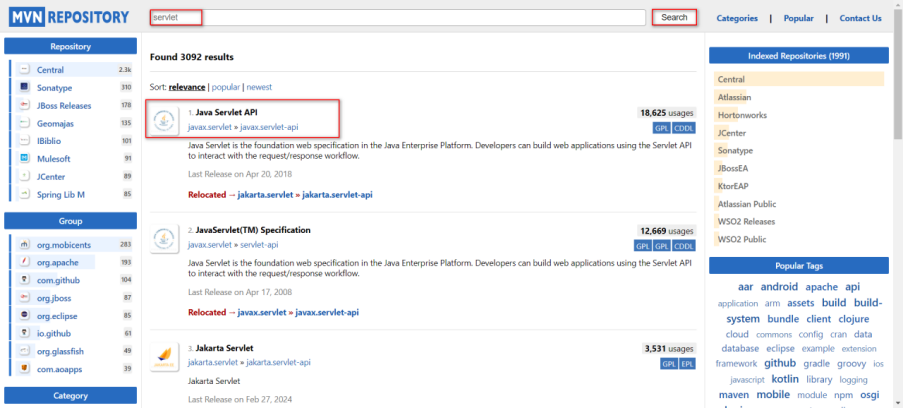Select Central in Repository filter list
The image size is (904, 408).
pyautogui.click(x=51, y=70)
